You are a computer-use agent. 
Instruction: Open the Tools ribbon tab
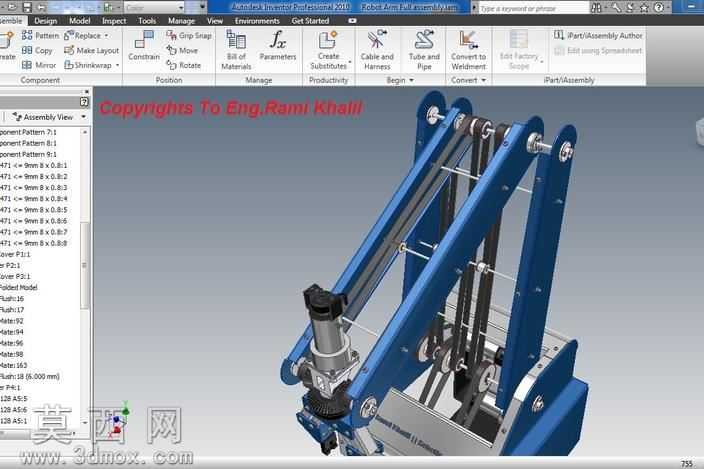point(147,21)
